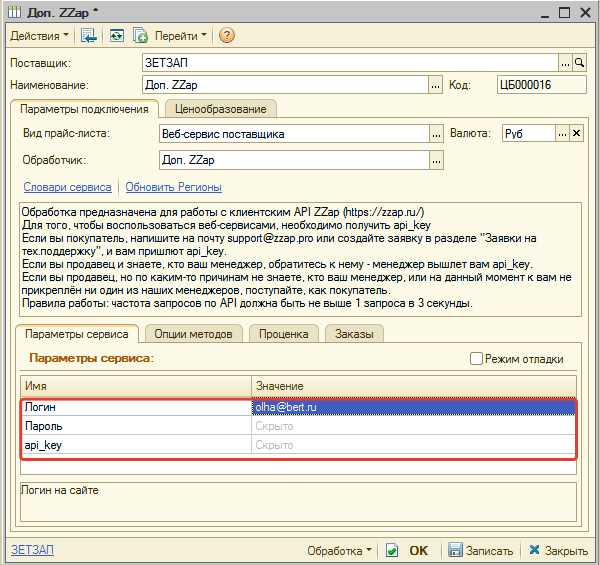The height and width of the screenshot is (565, 600).
Task: Select the Заказы tab
Action: point(354,334)
